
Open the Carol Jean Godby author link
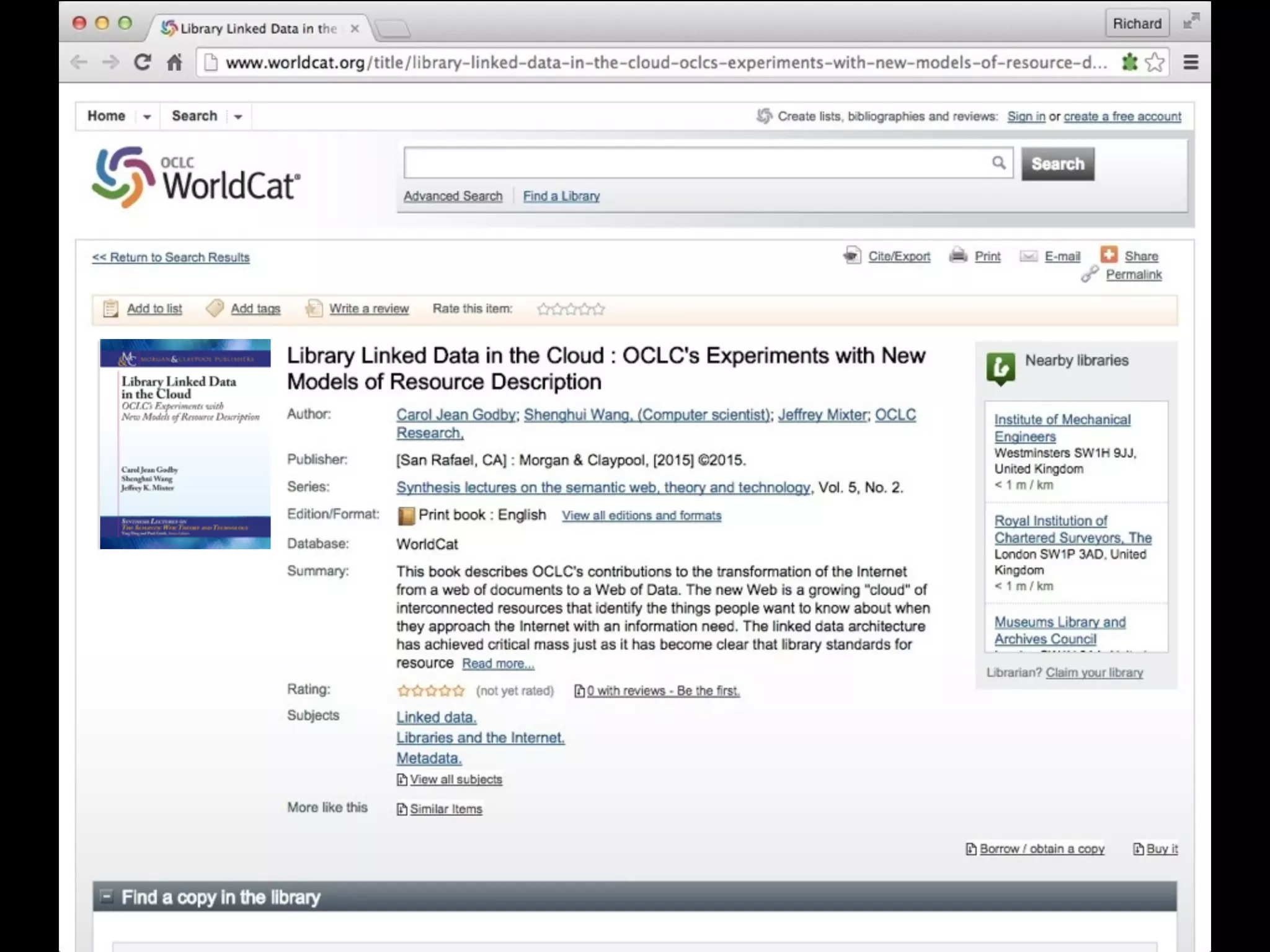pyautogui.click(x=456, y=415)
